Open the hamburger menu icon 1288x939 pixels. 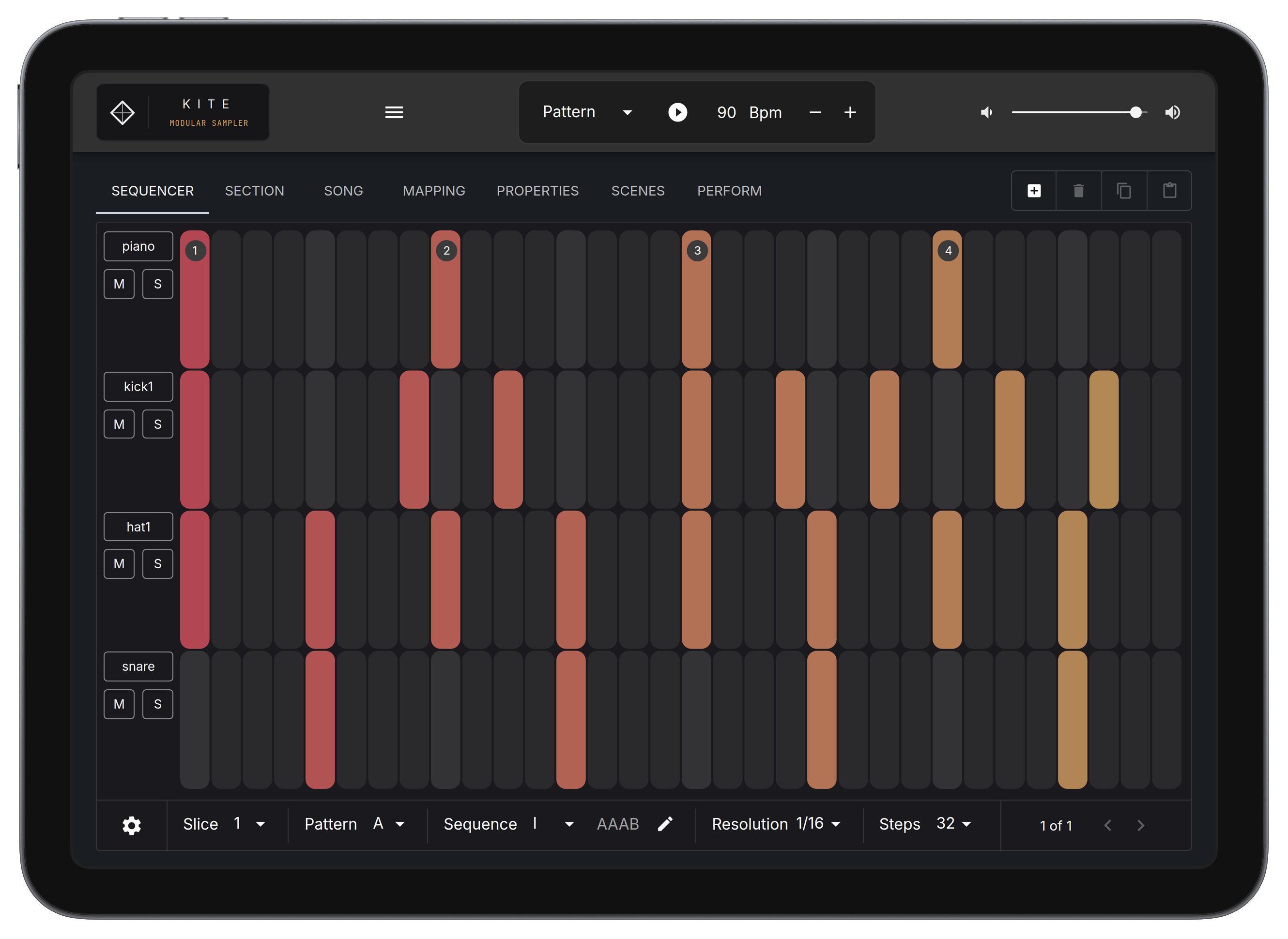coord(394,113)
